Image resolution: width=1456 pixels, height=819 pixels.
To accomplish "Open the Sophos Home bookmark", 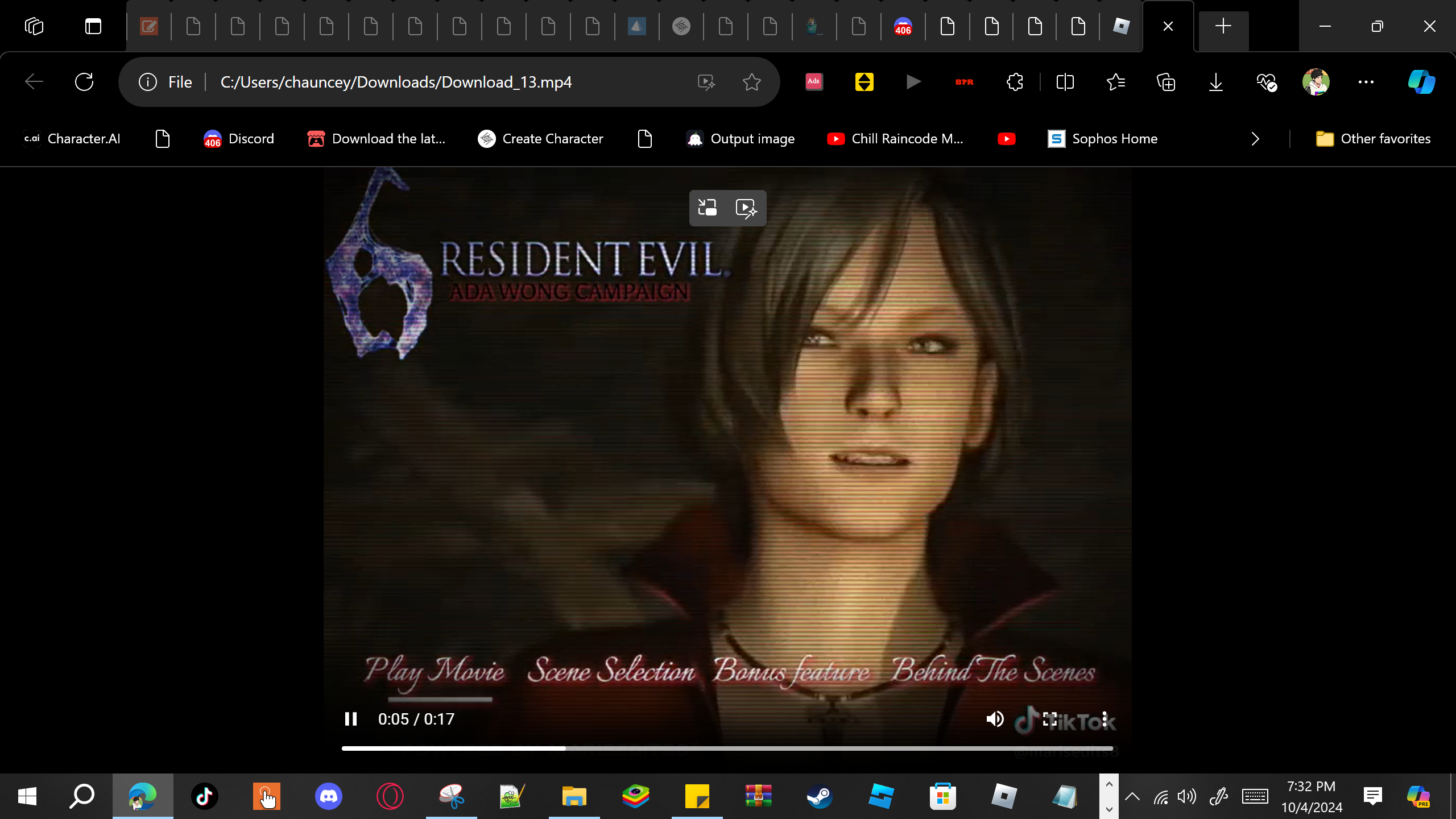I will pyautogui.click(x=1103, y=139).
